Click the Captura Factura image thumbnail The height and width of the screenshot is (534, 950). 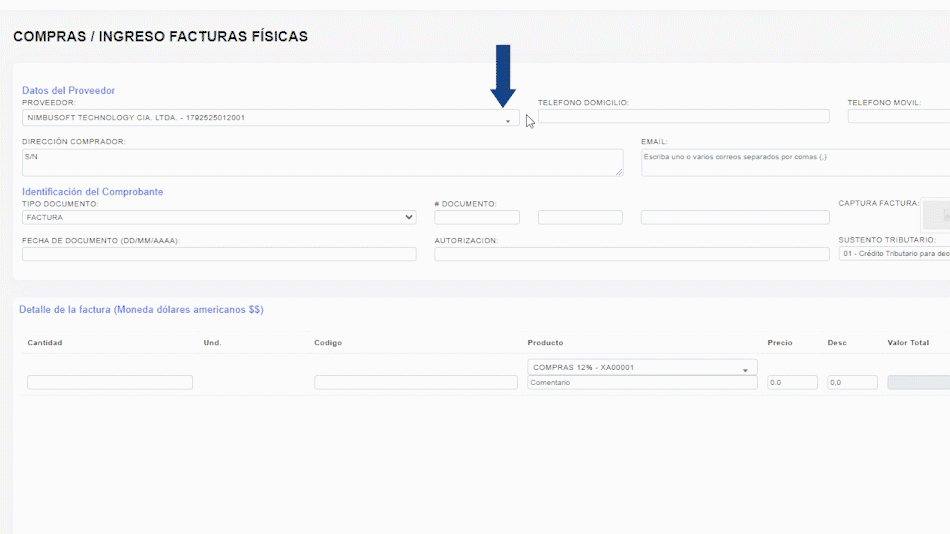click(936, 214)
